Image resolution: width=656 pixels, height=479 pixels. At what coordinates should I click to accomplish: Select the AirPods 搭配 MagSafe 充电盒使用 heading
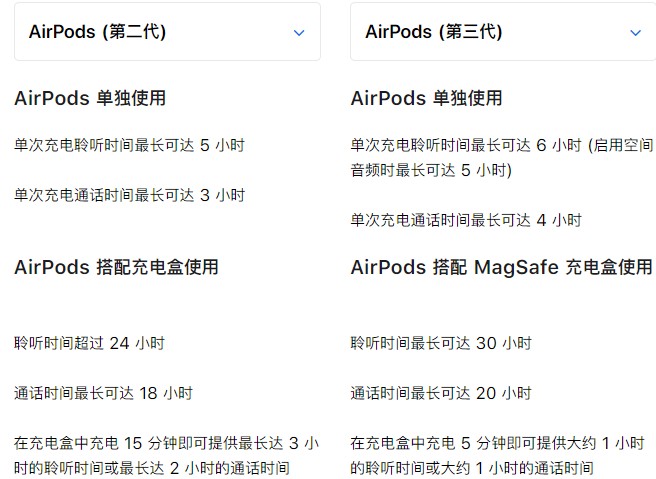pos(501,267)
